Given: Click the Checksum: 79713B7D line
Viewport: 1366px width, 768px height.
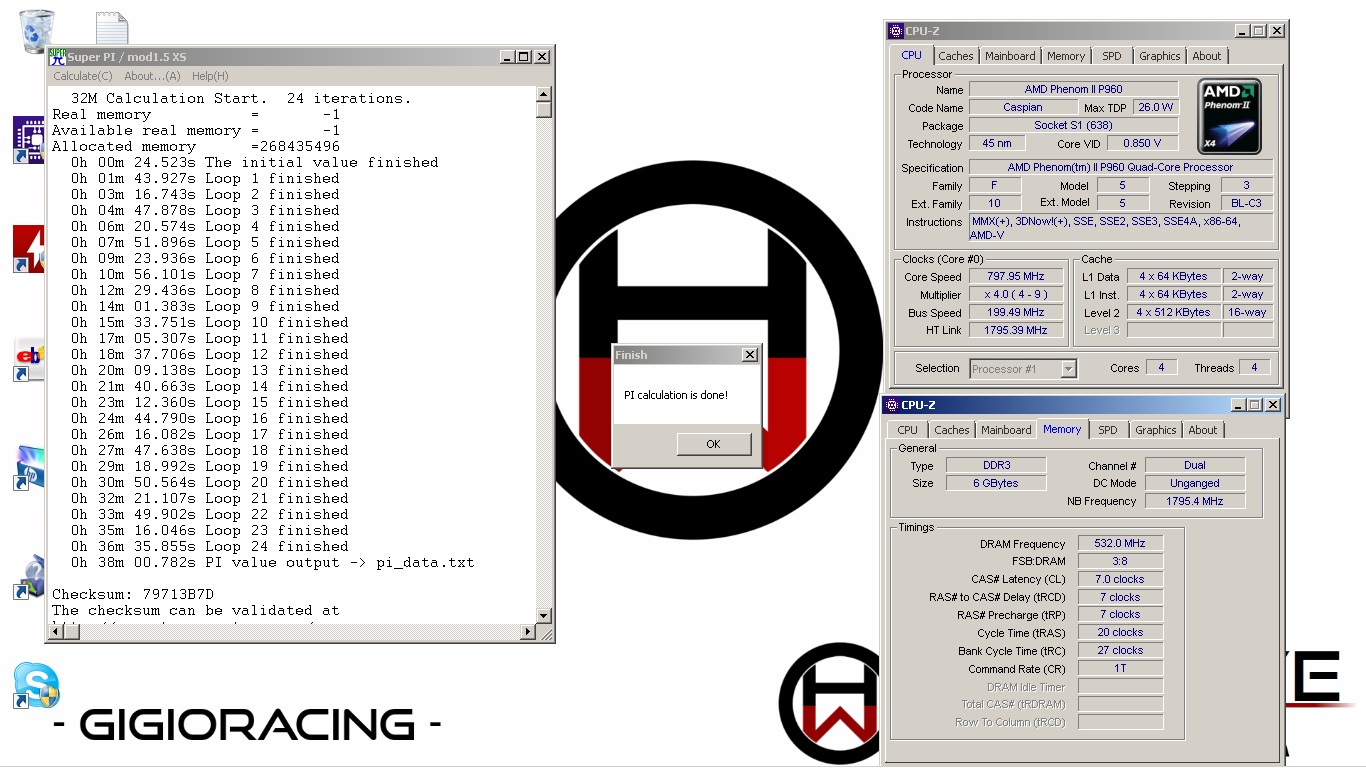Looking at the screenshot, I should click(x=133, y=594).
